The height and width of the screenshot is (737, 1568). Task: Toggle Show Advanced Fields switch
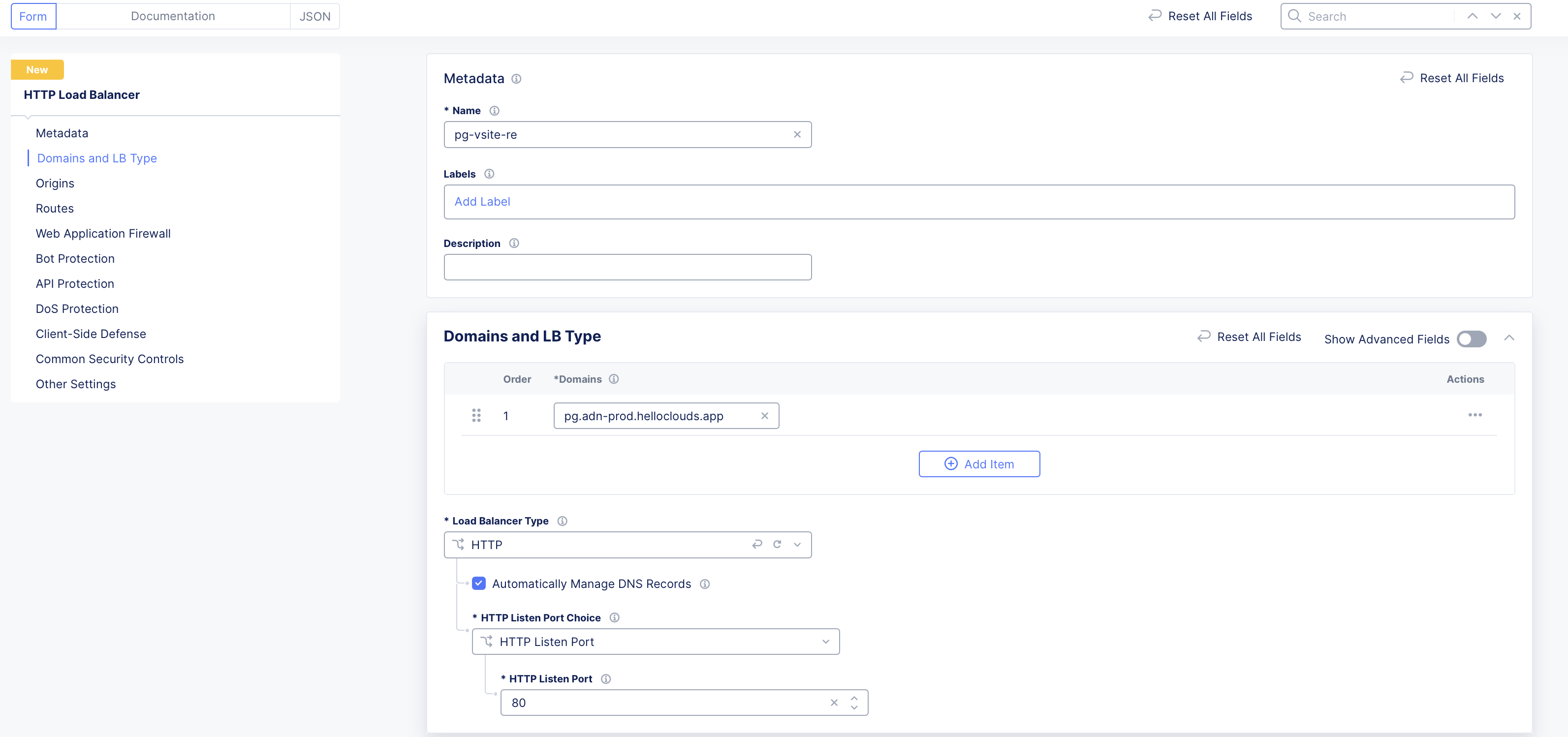click(x=1471, y=339)
